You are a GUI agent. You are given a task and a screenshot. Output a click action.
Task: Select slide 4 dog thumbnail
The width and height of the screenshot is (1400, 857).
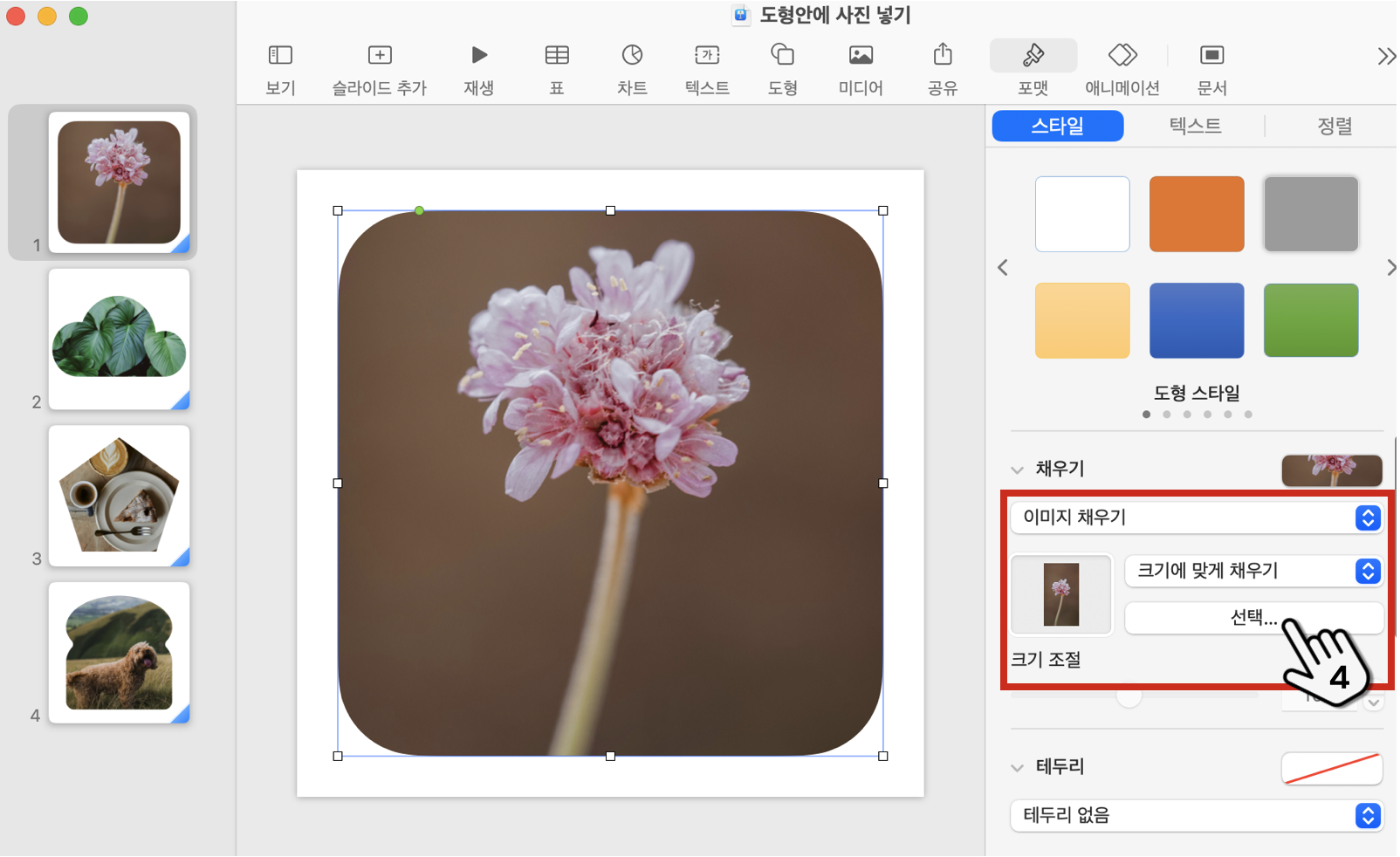pos(119,653)
